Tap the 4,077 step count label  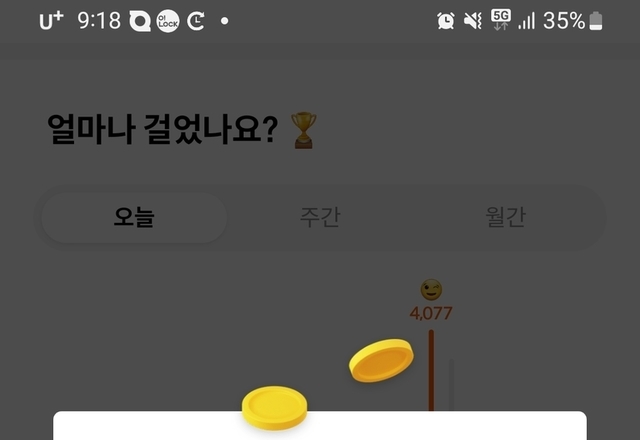[431, 313]
